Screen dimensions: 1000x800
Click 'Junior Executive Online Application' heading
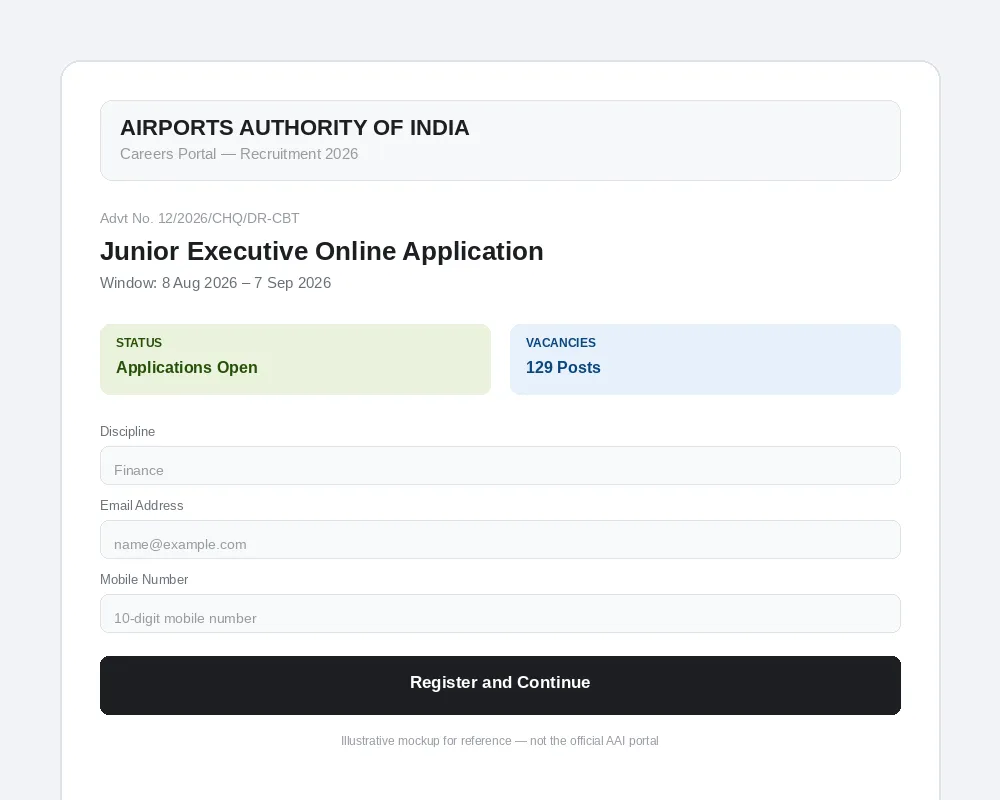(x=321, y=251)
